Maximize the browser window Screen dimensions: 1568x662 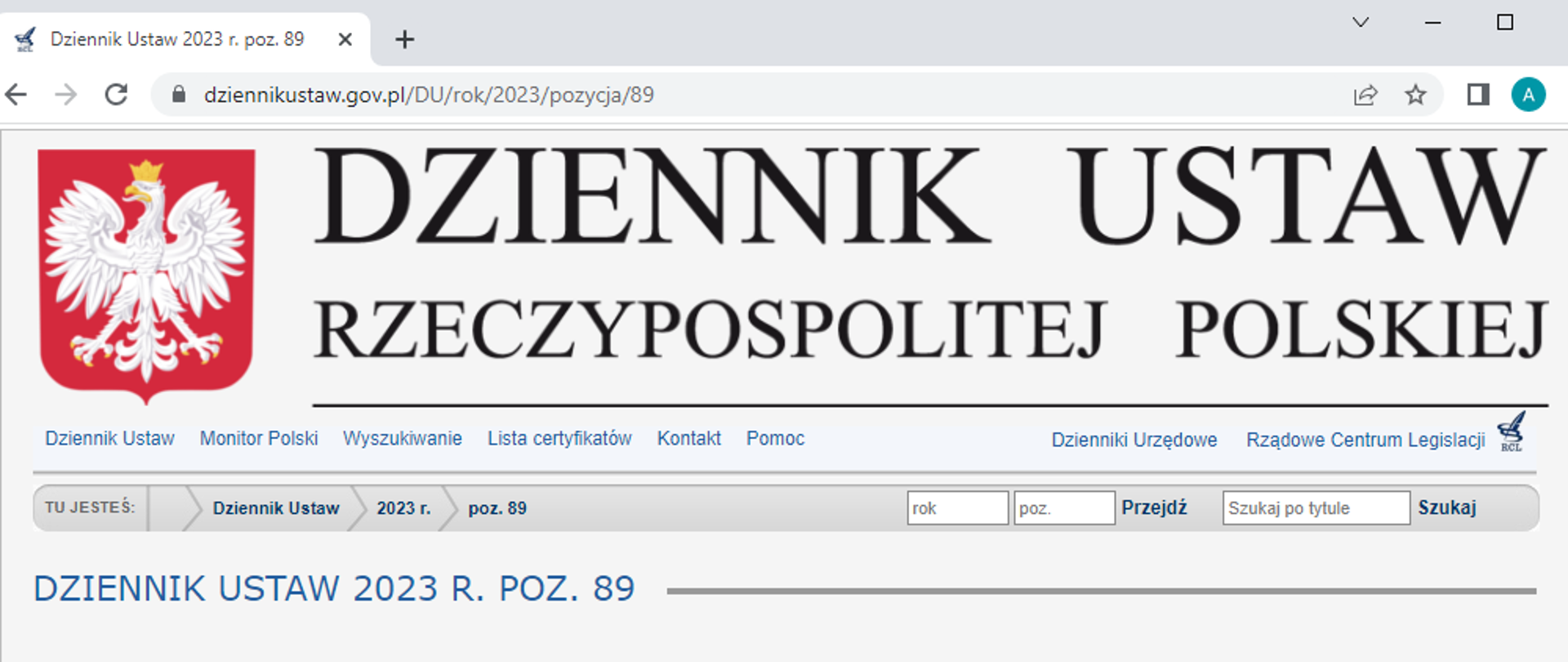[1505, 22]
